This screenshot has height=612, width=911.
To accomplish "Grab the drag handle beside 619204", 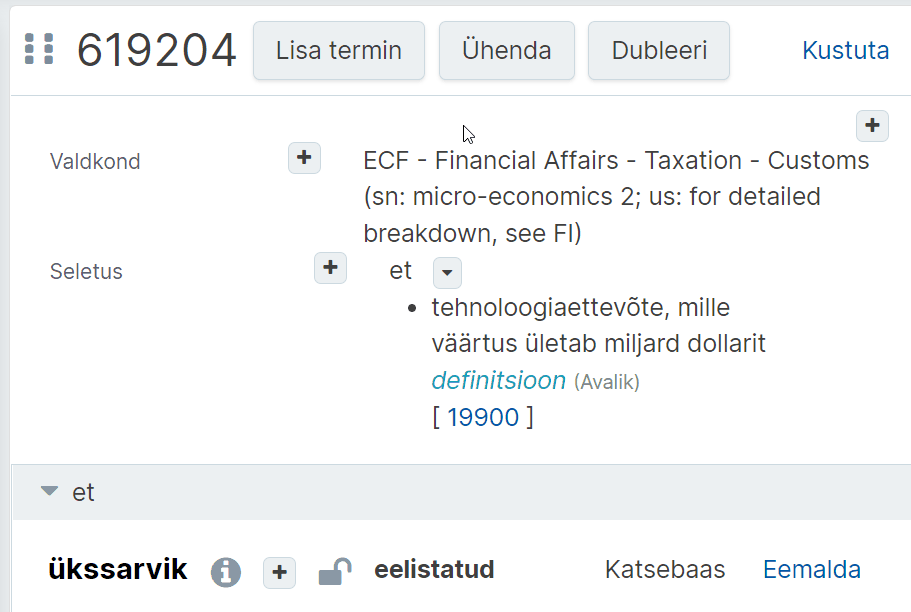I will click(39, 49).
